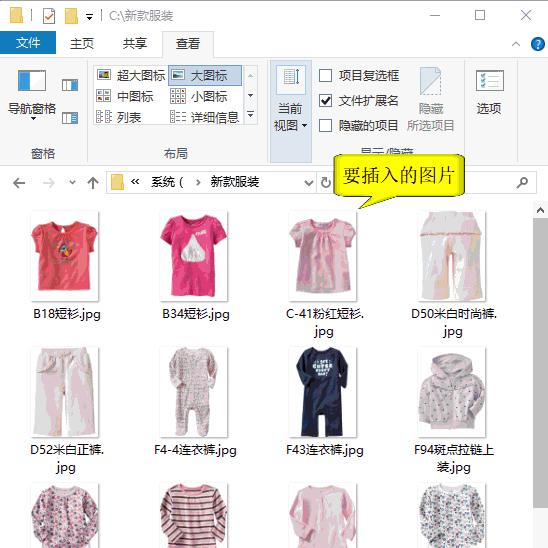Choose 大图标 layout
The image size is (548, 548).
point(205,75)
